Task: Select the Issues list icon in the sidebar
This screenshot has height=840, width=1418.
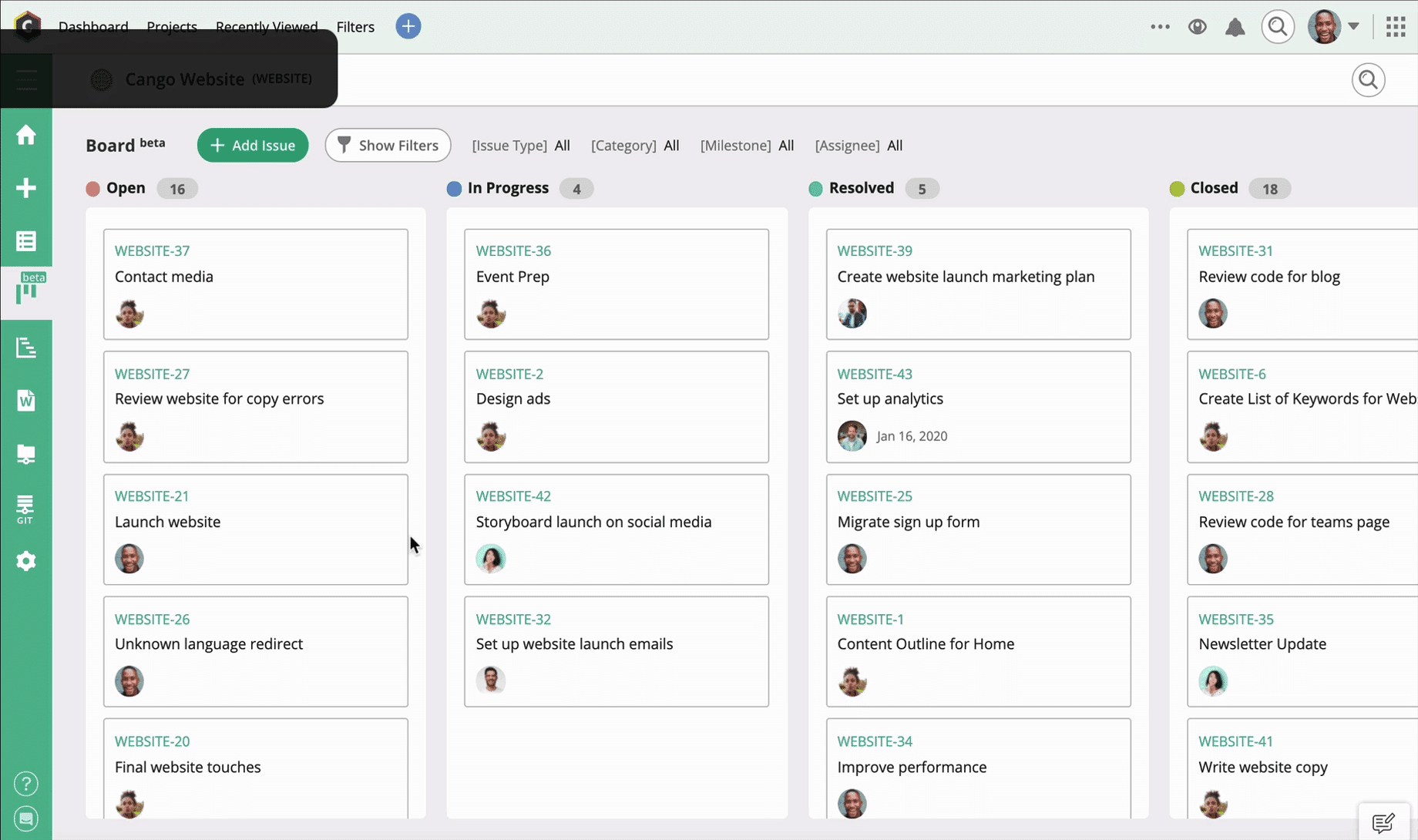Action: pyautogui.click(x=26, y=240)
